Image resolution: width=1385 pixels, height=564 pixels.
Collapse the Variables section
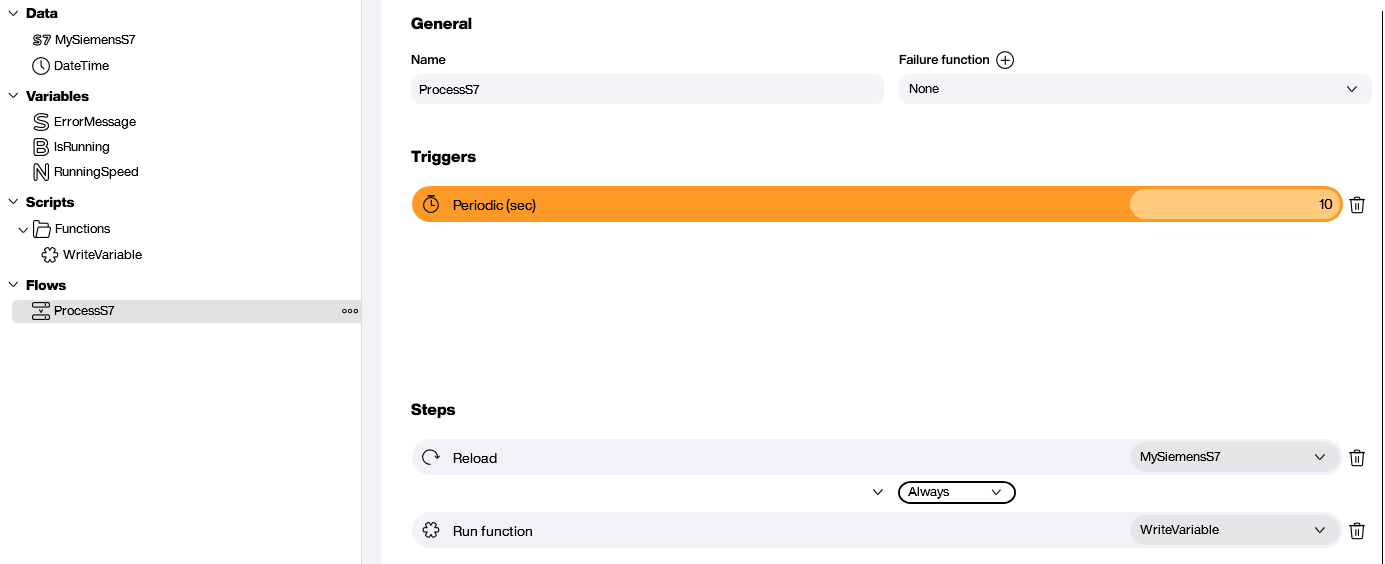pos(14,97)
